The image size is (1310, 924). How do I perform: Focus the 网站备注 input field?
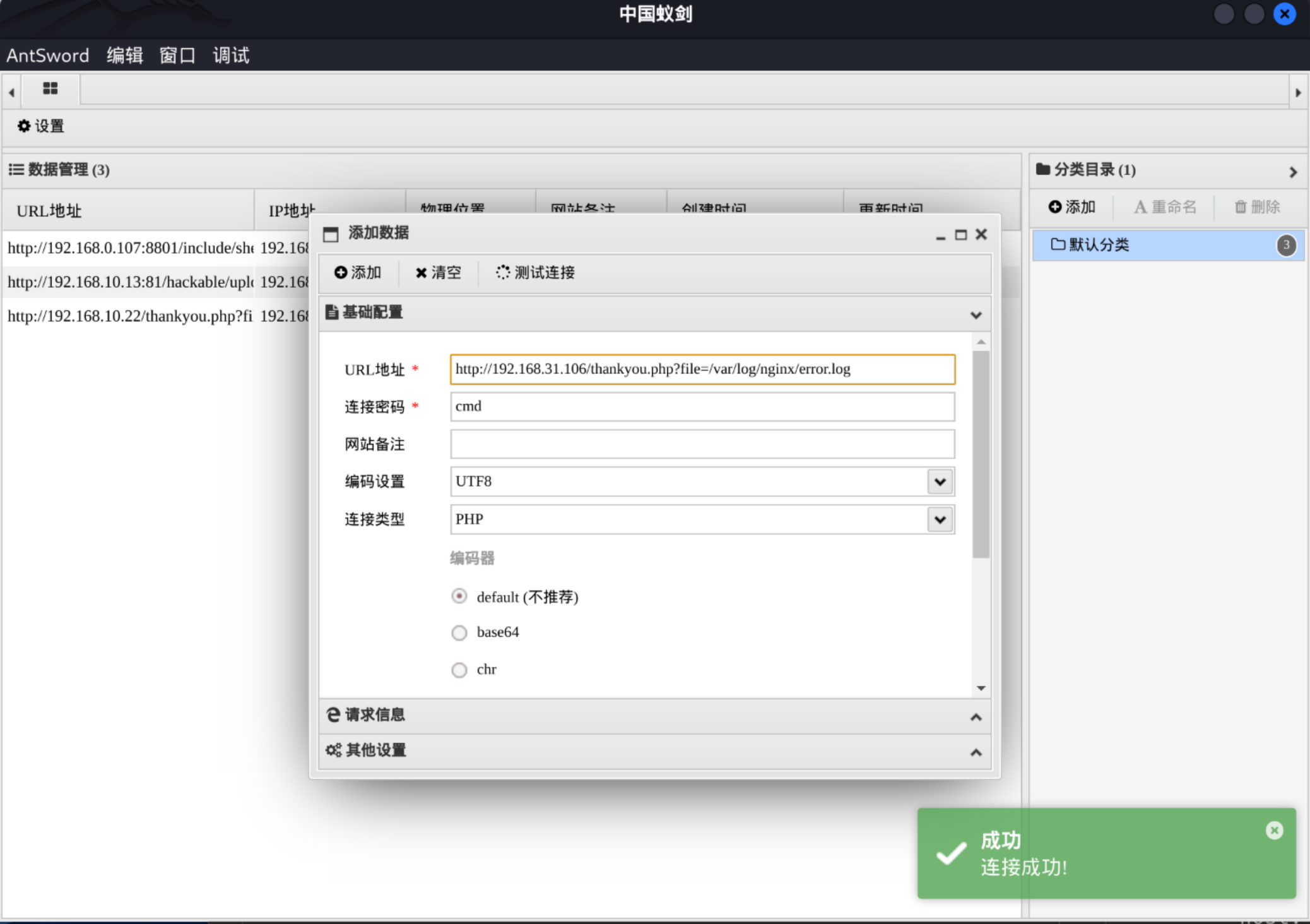tap(702, 444)
